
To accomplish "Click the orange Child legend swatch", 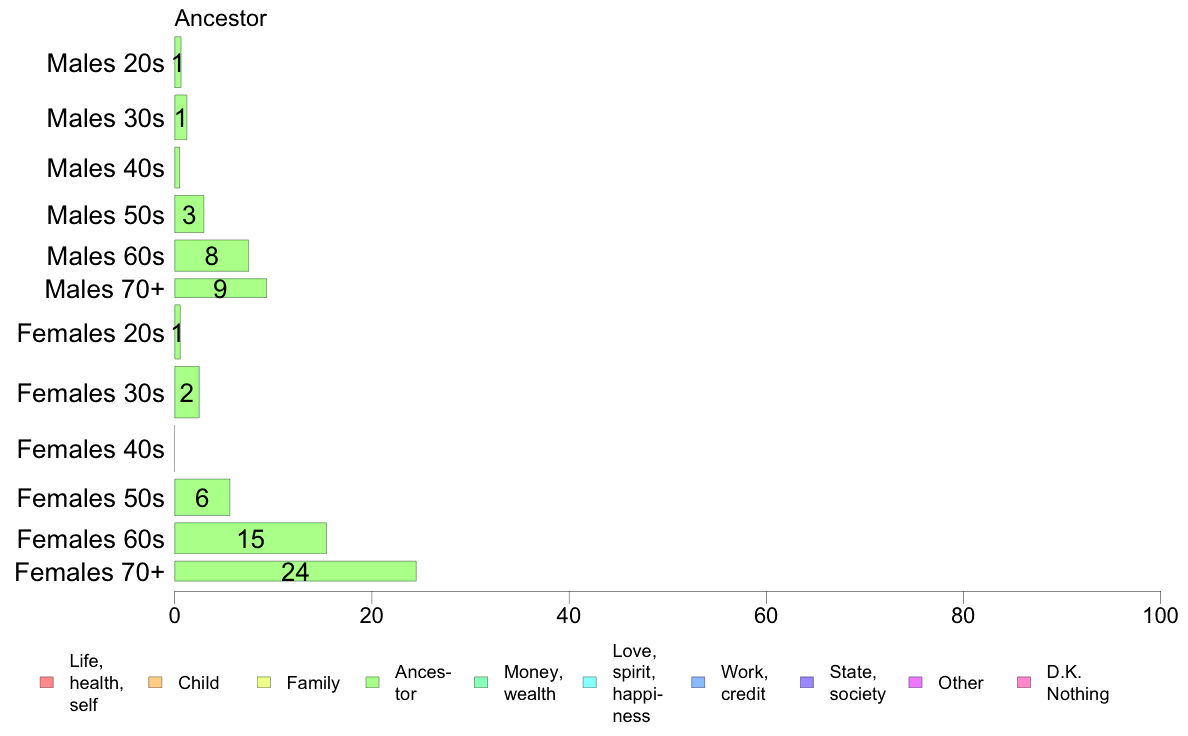I will [x=155, y=683].
